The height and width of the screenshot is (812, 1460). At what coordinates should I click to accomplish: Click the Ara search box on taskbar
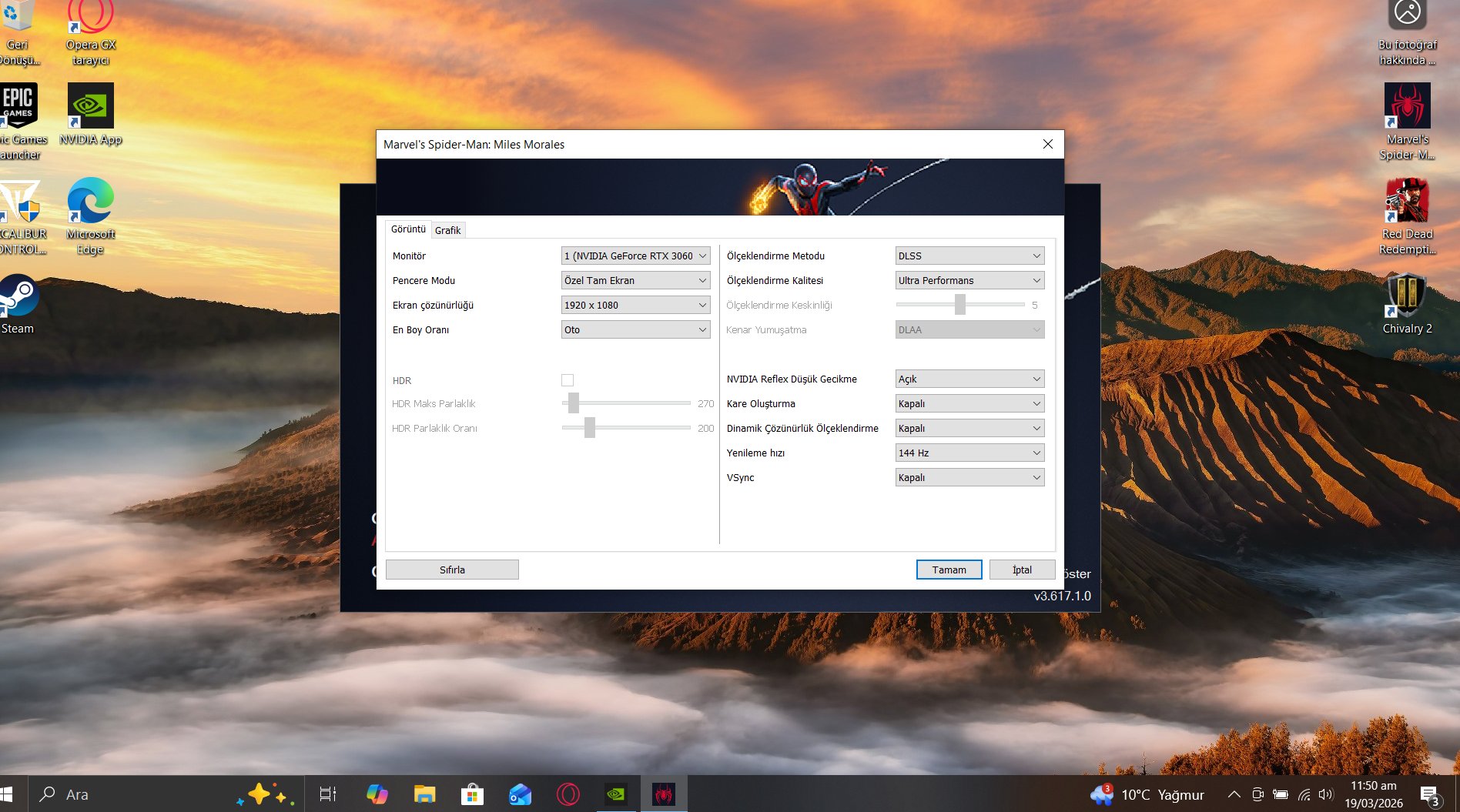click(x=166, y=794)
